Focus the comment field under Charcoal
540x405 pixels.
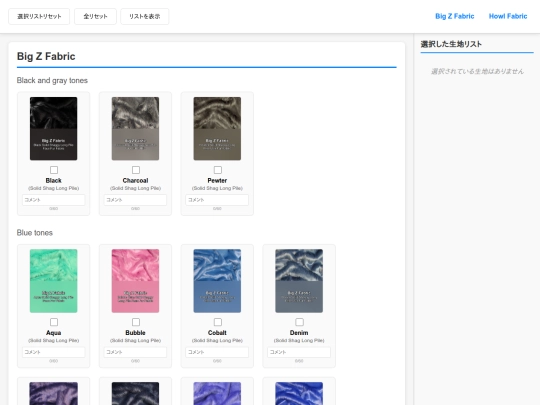click(x=135, y=200)
